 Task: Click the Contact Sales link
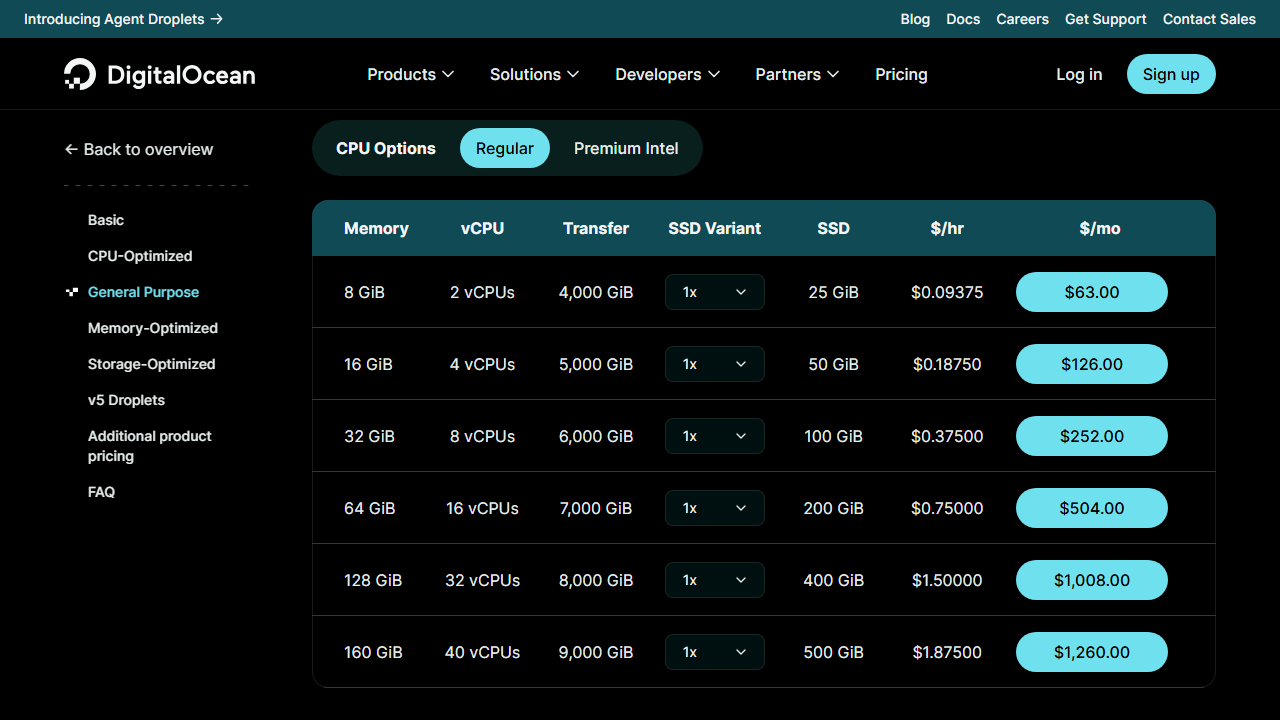pyautogui.click(x=1209, y=19)
